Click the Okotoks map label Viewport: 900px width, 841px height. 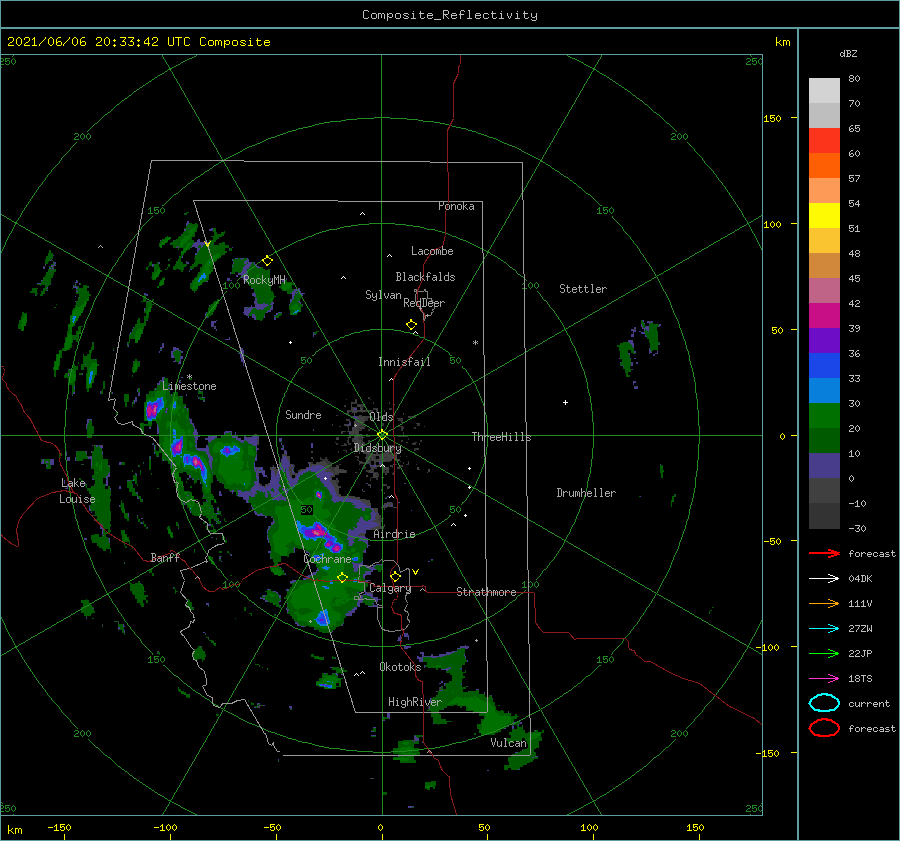[400, 667]
